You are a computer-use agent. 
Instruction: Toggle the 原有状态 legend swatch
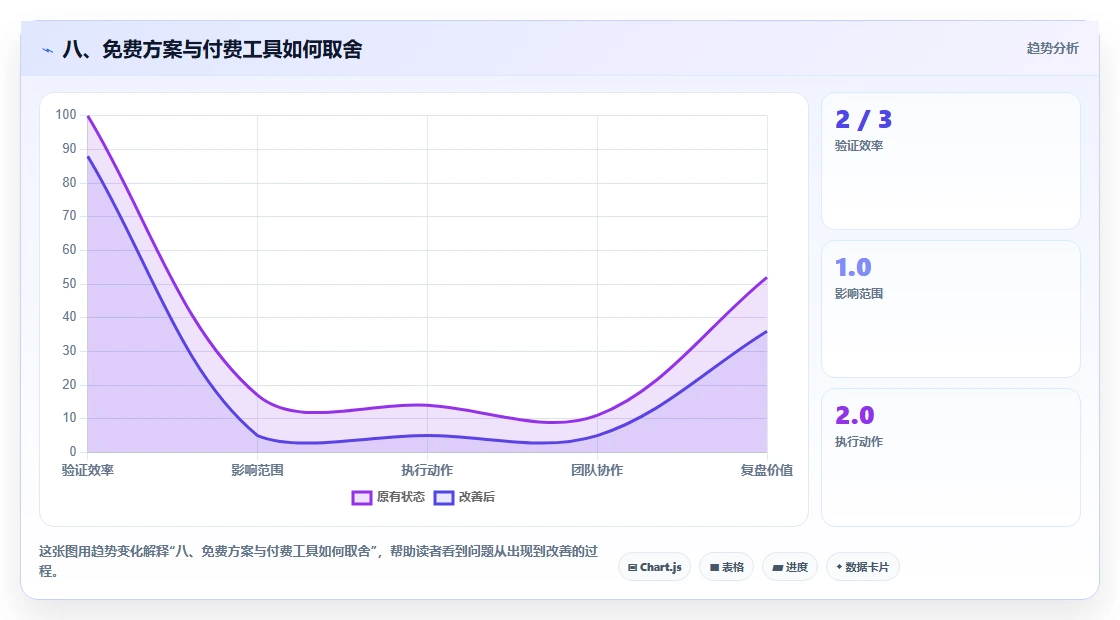point(361,497)
